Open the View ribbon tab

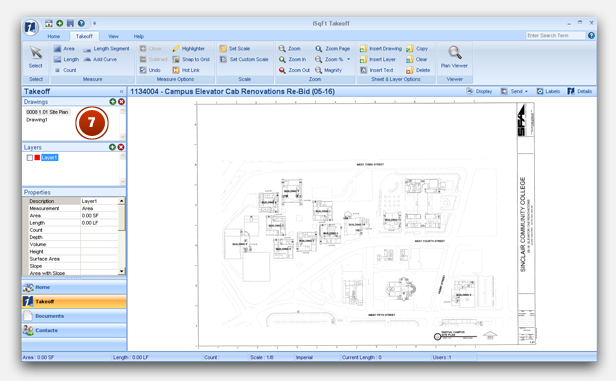(113, 36)
